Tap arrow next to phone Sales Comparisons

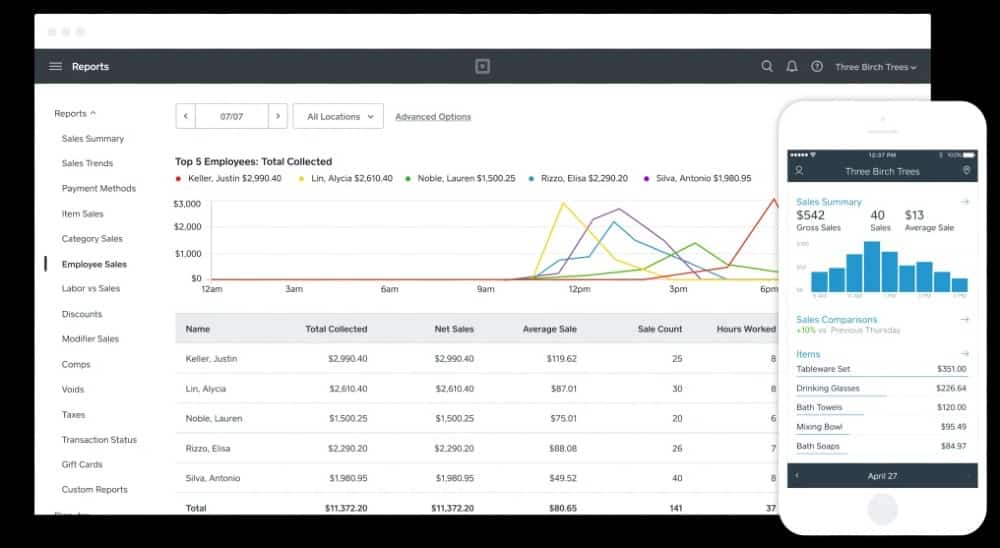pyautogui.click(x=965, y=319)
